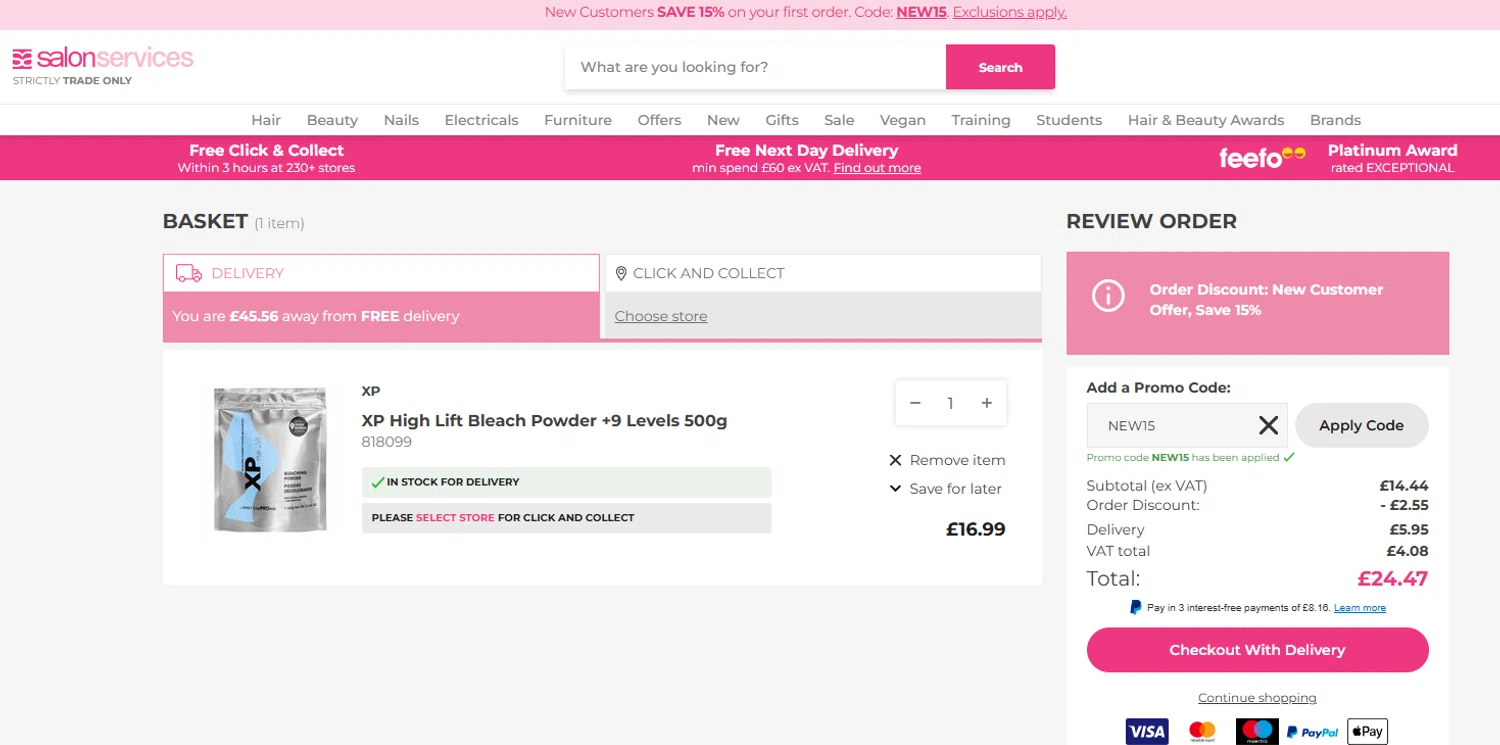This screenshot has width=1500, height=745.
Task: Open the Vegan category
Action: [903, 120]
